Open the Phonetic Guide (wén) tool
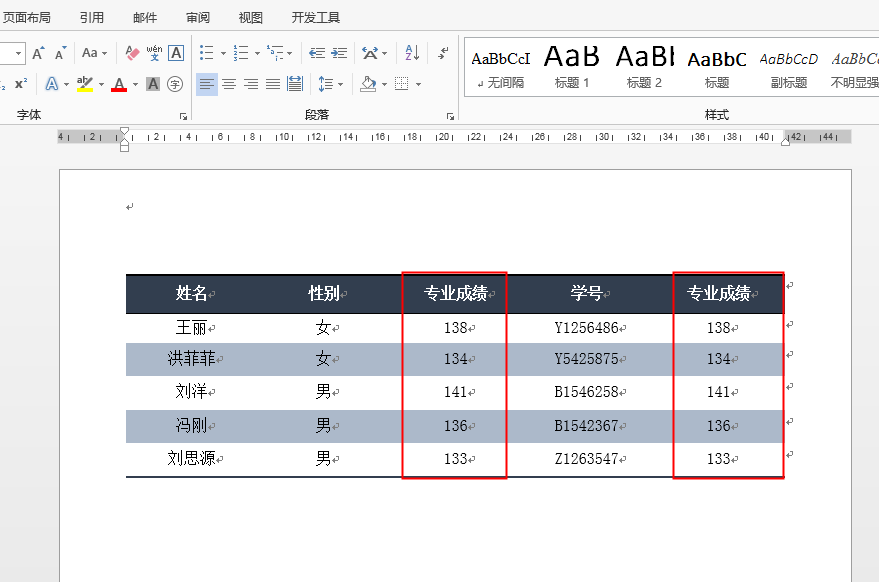 (154, 53)
